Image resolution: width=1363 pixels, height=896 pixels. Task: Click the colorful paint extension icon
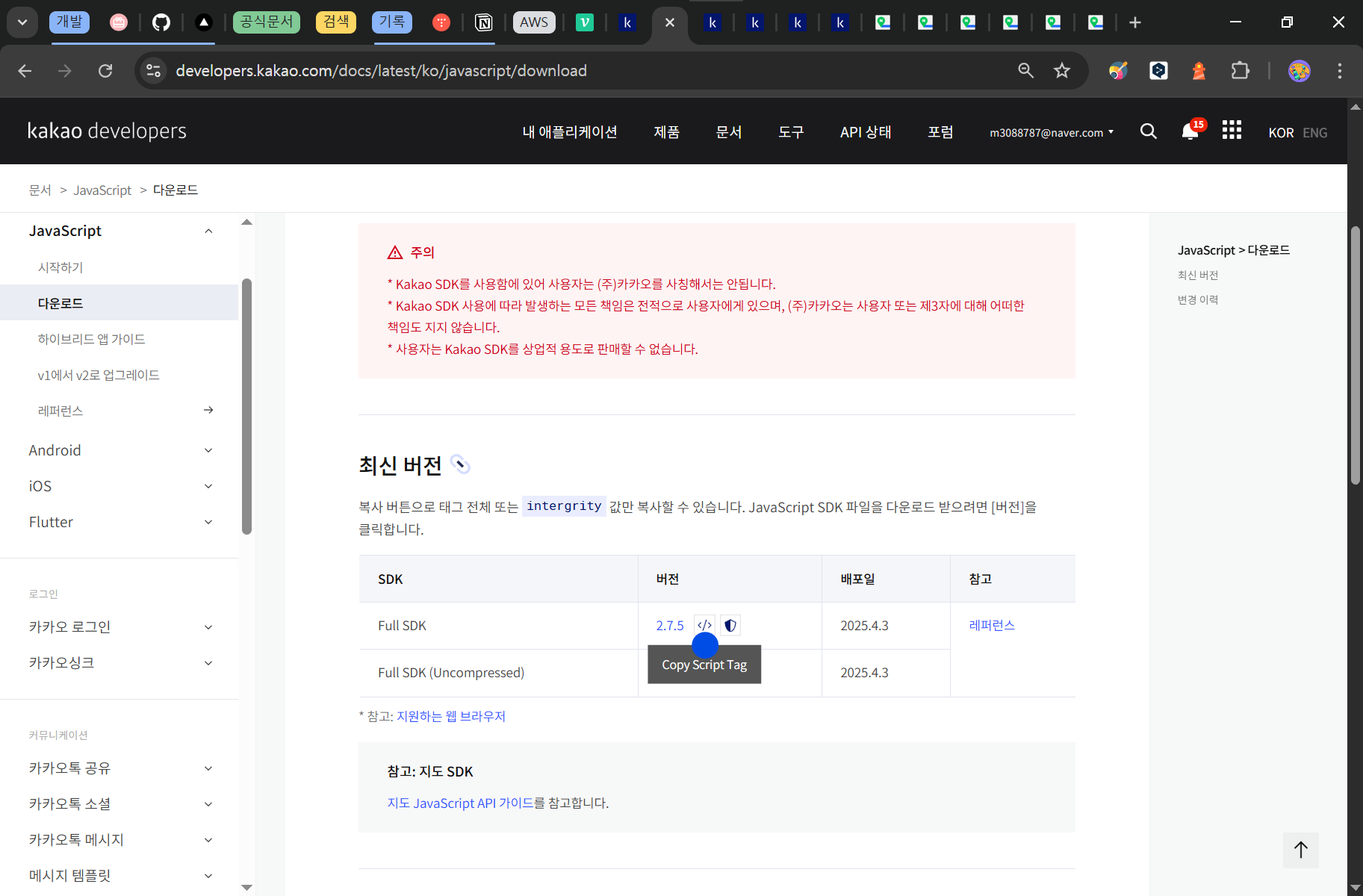[x=1118, y=70]
